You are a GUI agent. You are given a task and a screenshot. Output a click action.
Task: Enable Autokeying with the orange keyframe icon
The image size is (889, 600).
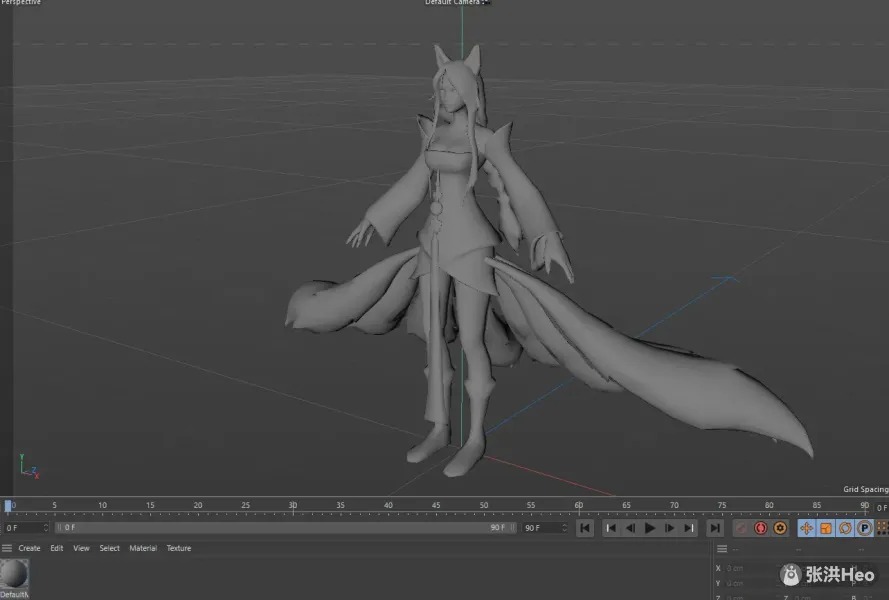(x=780, y=528)
